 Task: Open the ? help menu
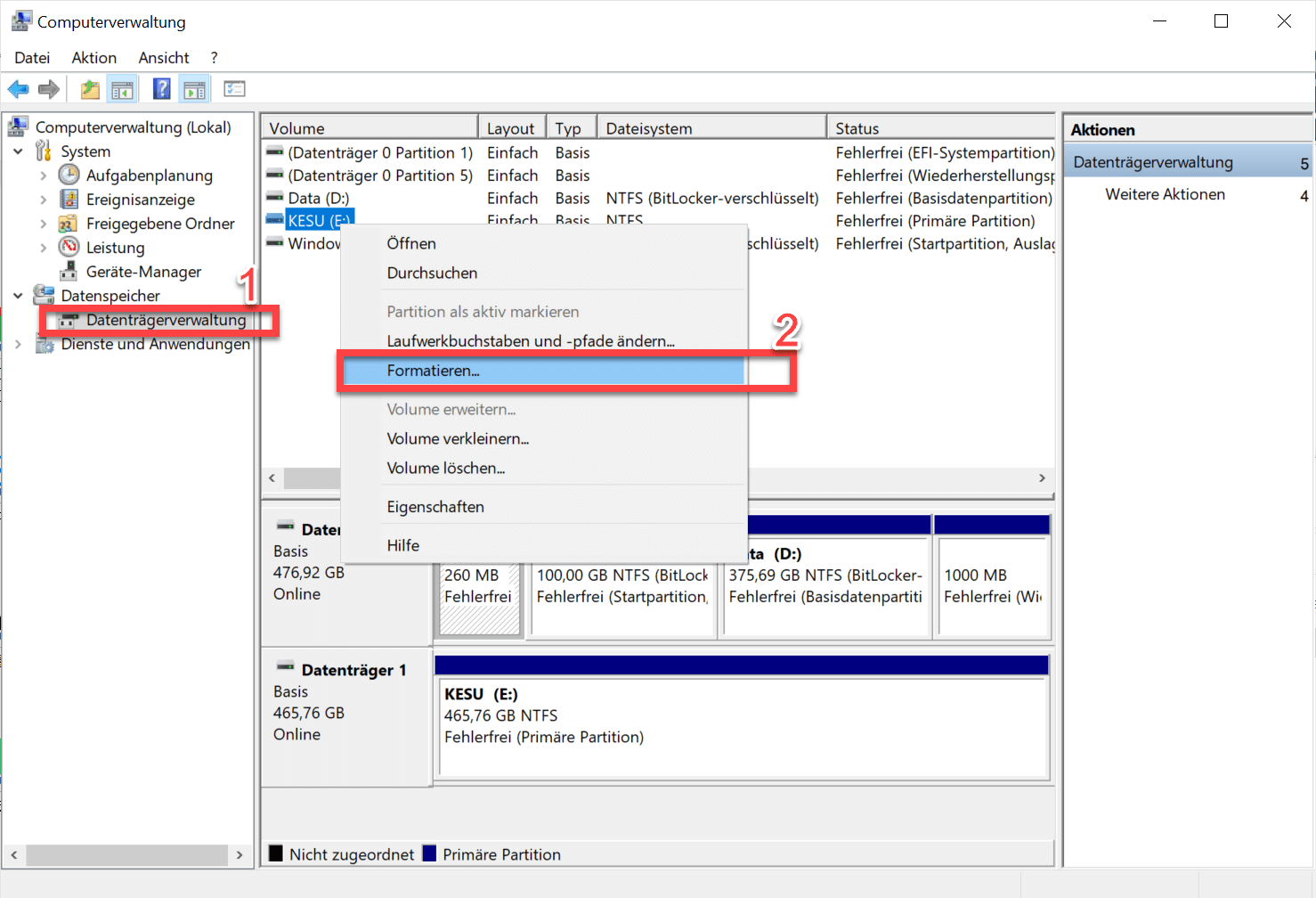pos(214,58)
